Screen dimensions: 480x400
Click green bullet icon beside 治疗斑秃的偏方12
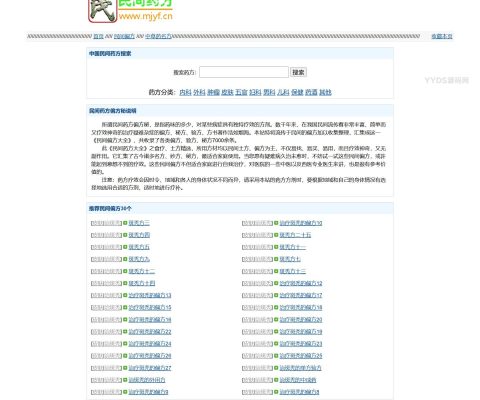276,283
